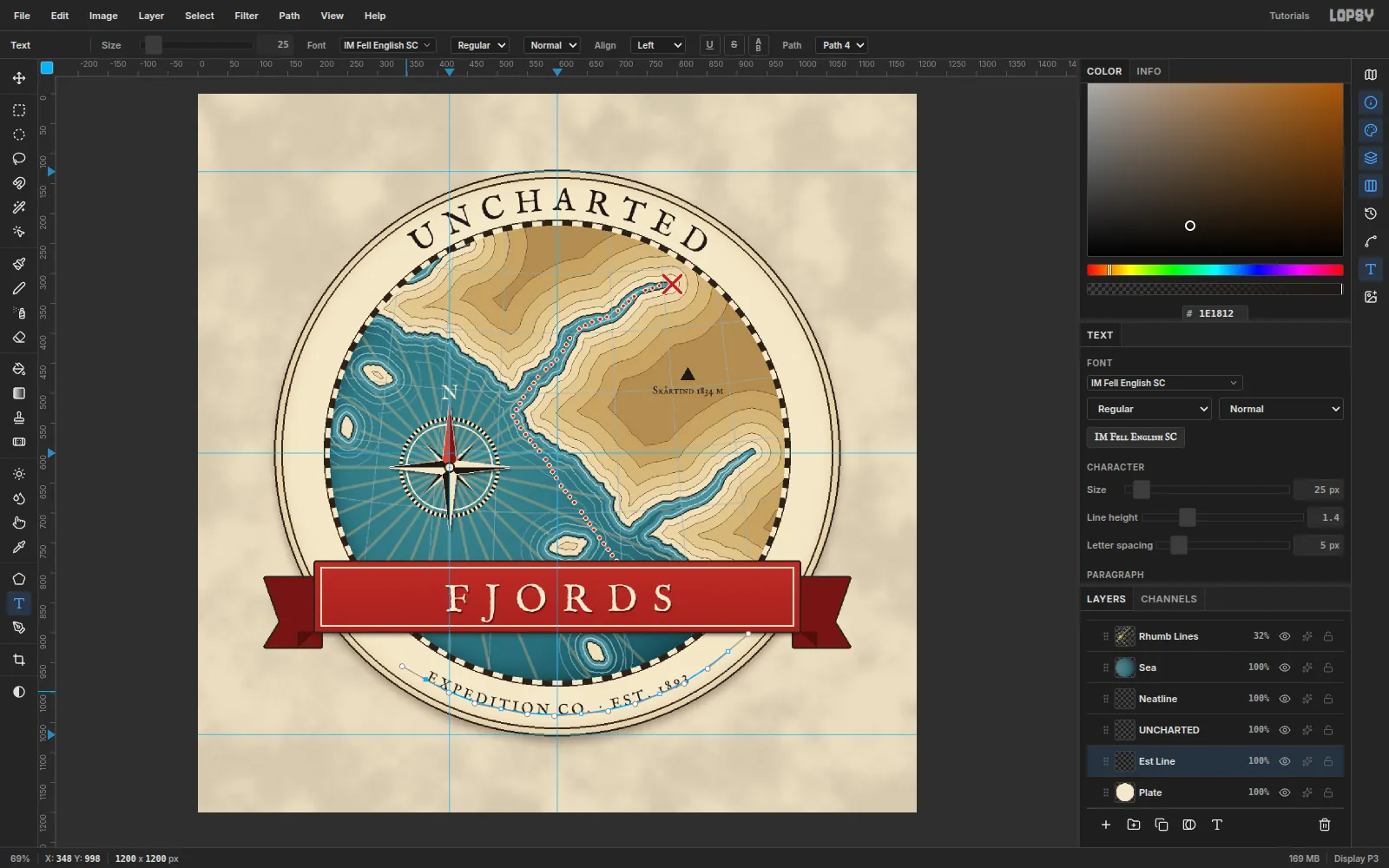Open the Path menu
The height and width of the screenshot is (868, 1389).
coord(289,16)
